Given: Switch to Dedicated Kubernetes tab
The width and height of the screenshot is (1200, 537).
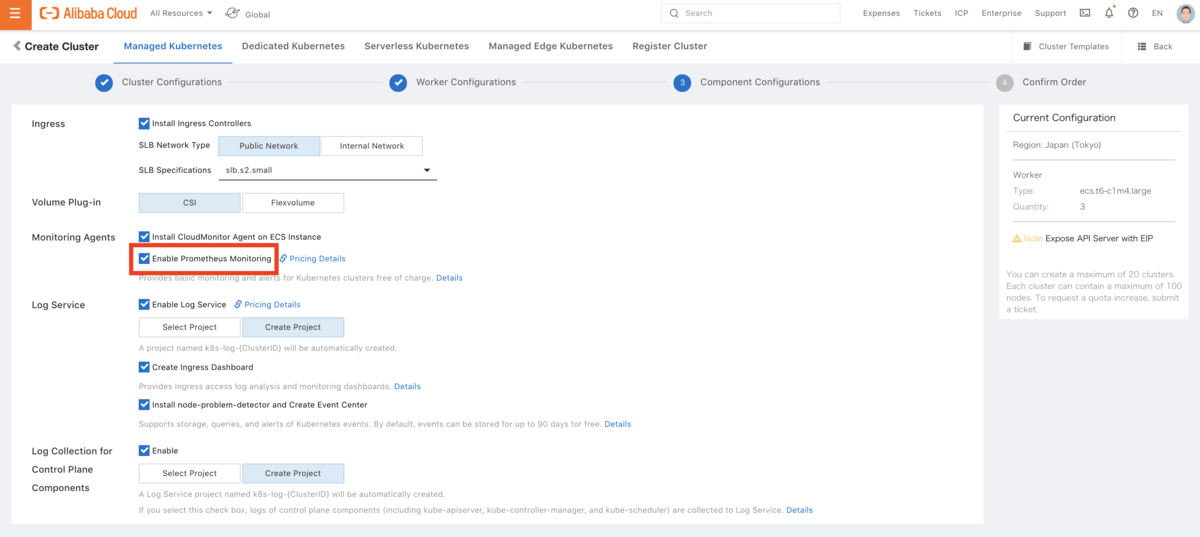Looking at the screenshot, I should point(293,46).
